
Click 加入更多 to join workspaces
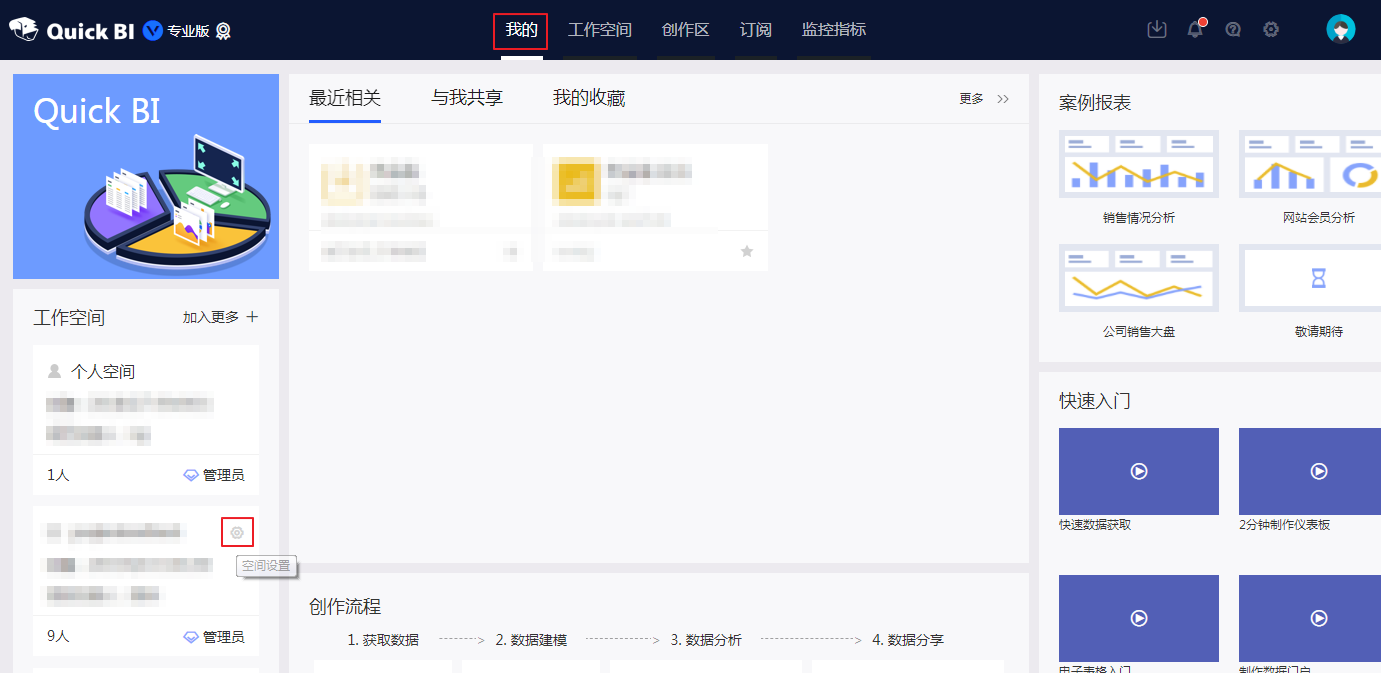[211, 317]
